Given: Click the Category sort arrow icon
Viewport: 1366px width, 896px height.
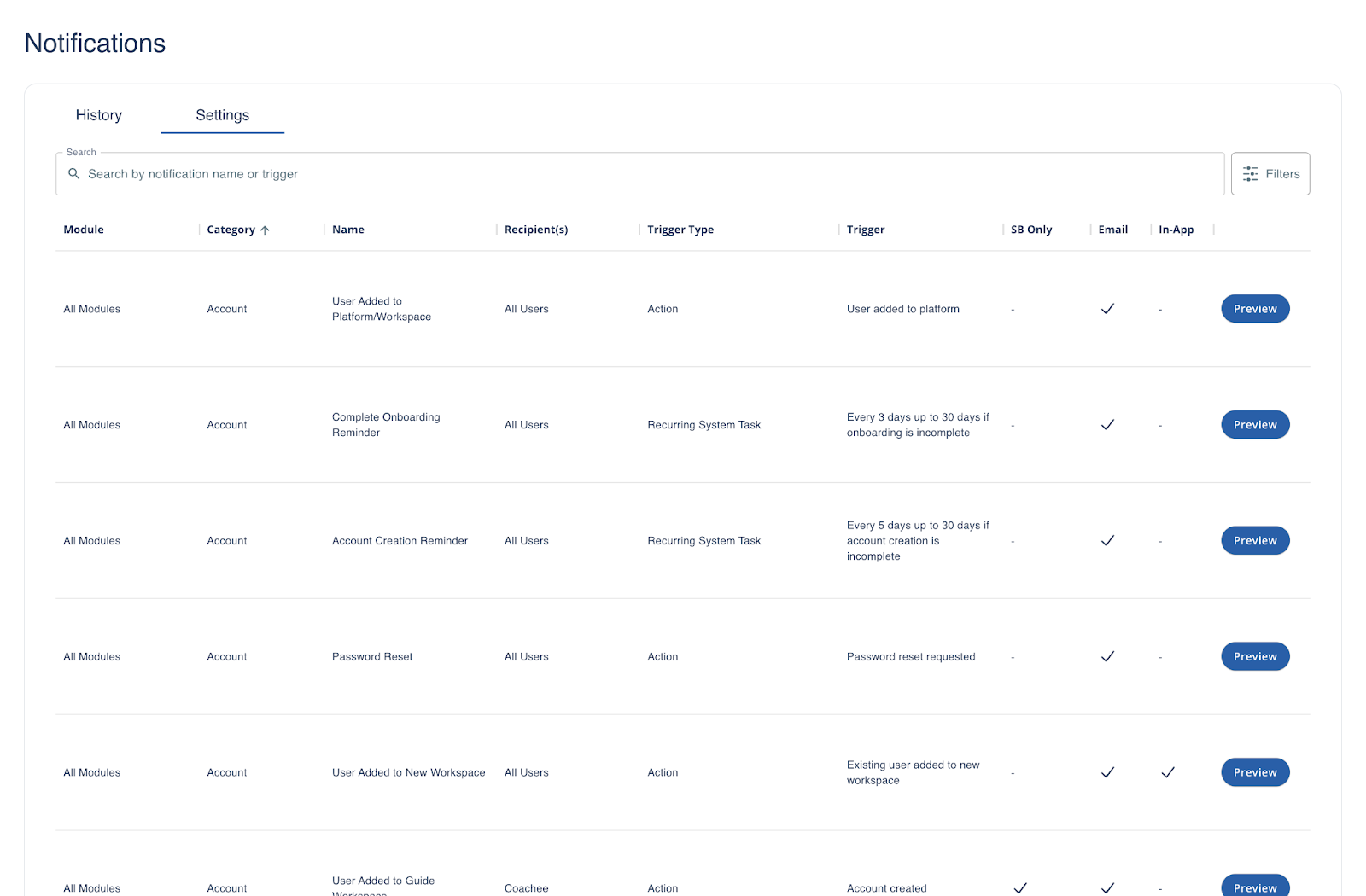Looking at the screenshot, I should tap(265, 230).
